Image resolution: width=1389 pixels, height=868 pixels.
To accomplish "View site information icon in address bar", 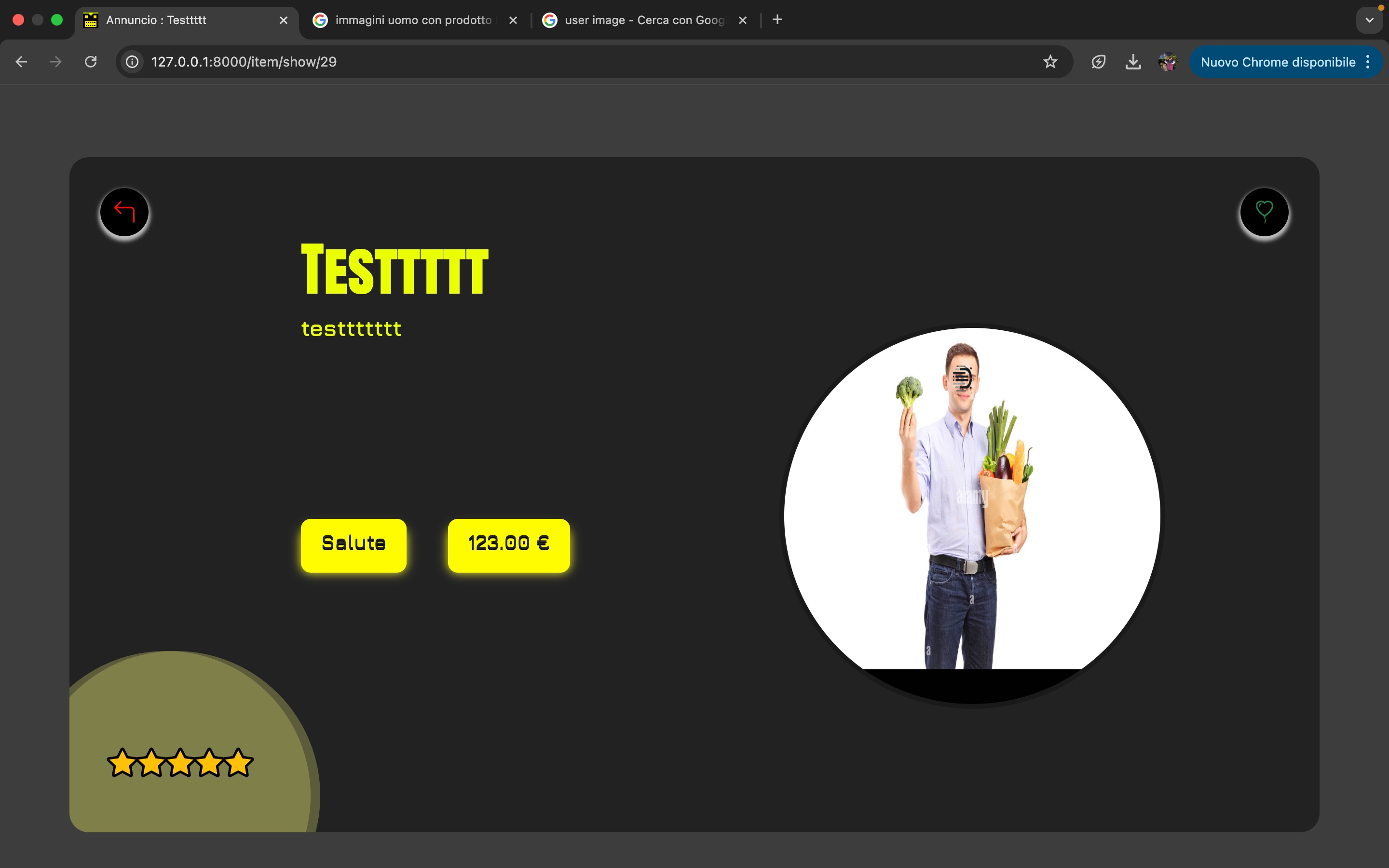I will (x=133, y=62).
